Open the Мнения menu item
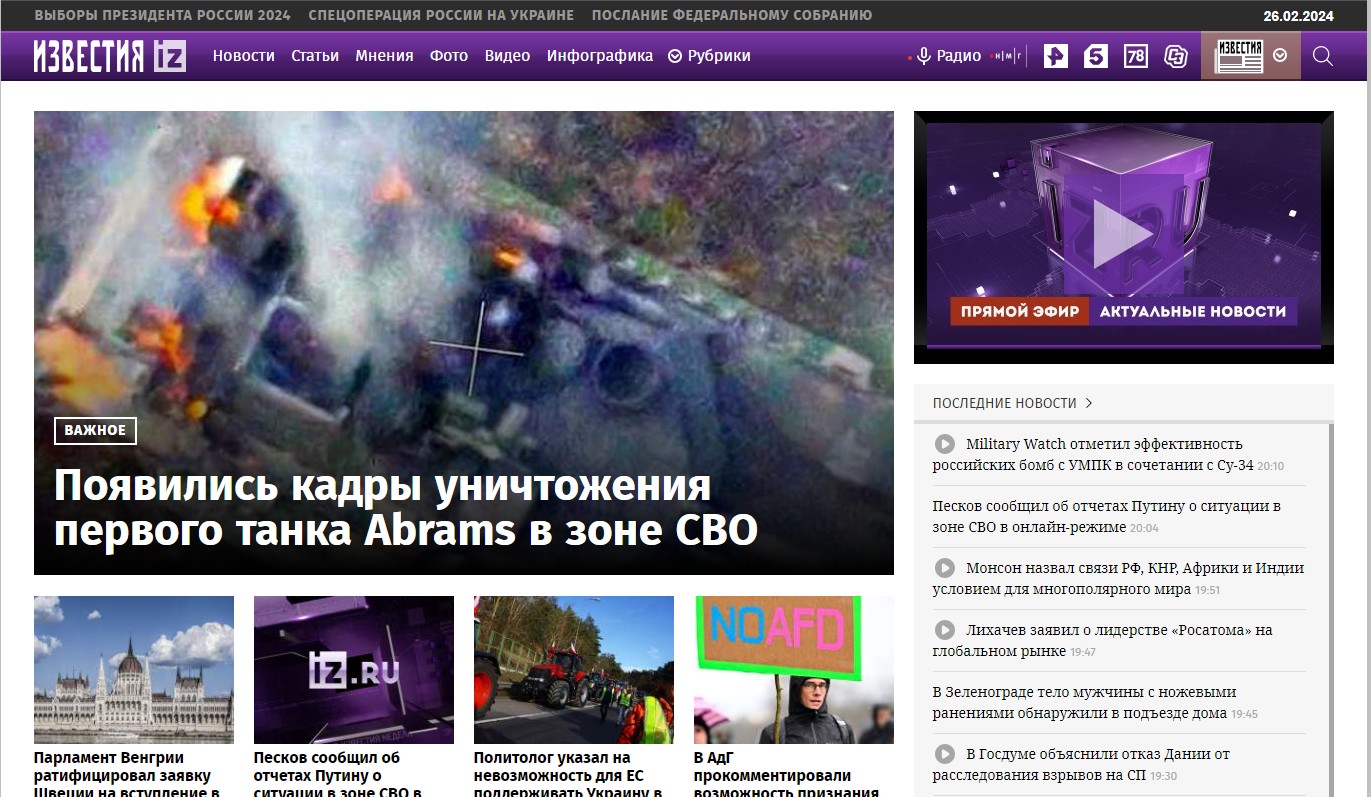The width and height of the screenshot is (1371, 797). tap(384, 56)
